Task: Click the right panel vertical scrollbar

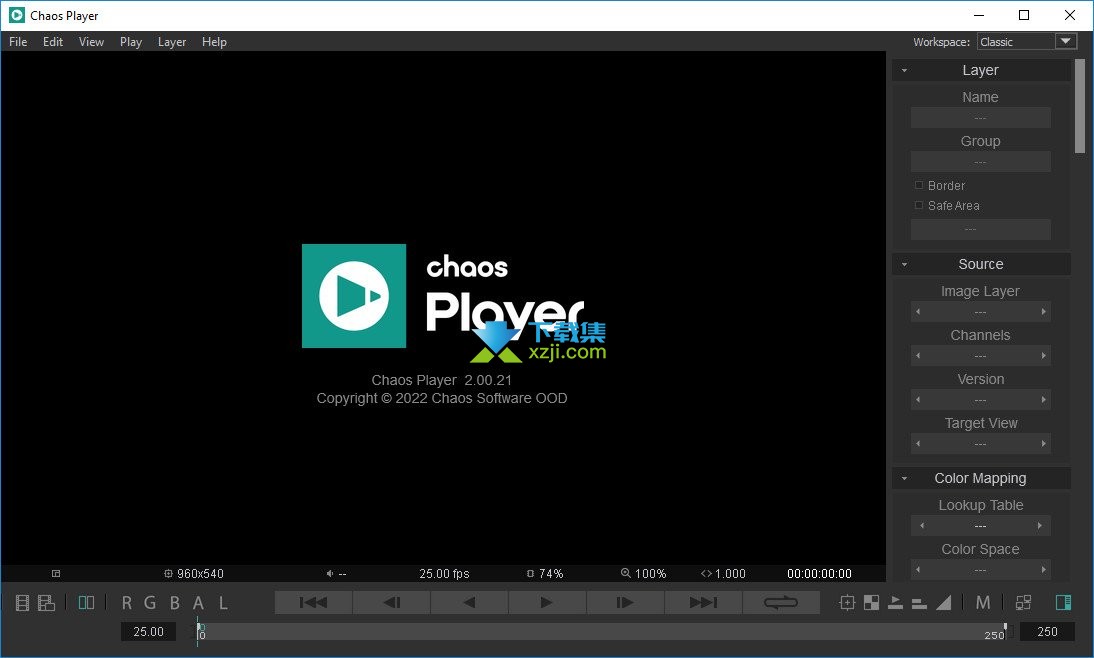Action: [1080, 105]
